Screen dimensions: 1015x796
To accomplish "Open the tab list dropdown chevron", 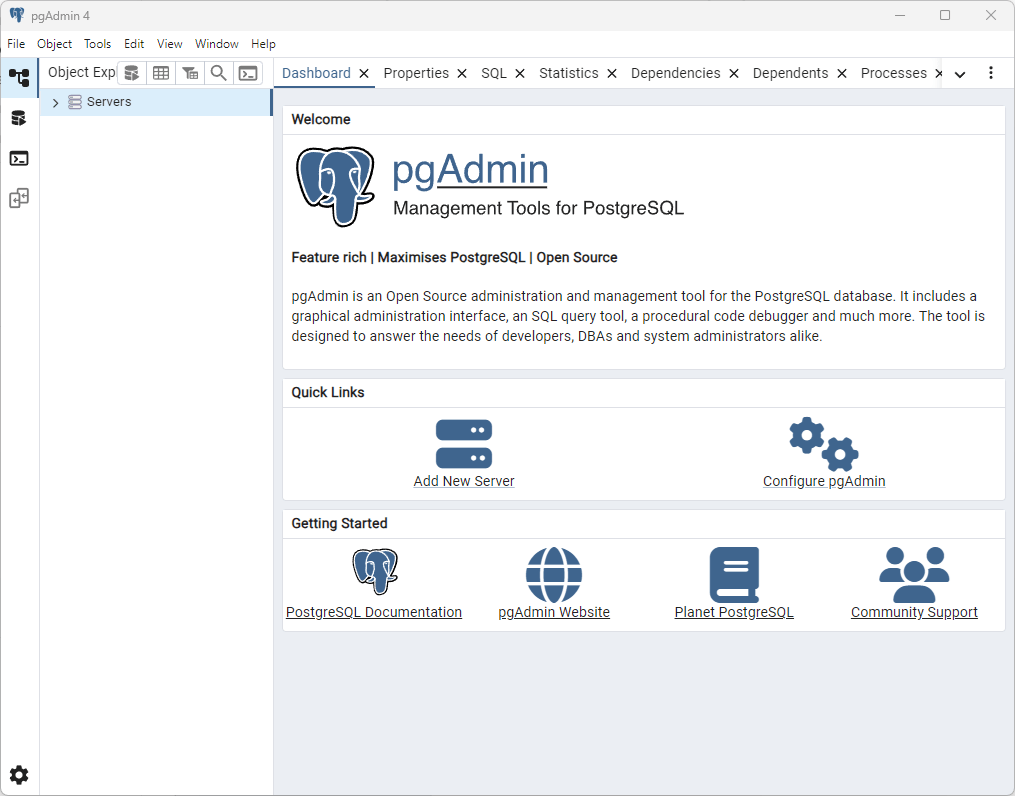I will [x=960, y=74].
